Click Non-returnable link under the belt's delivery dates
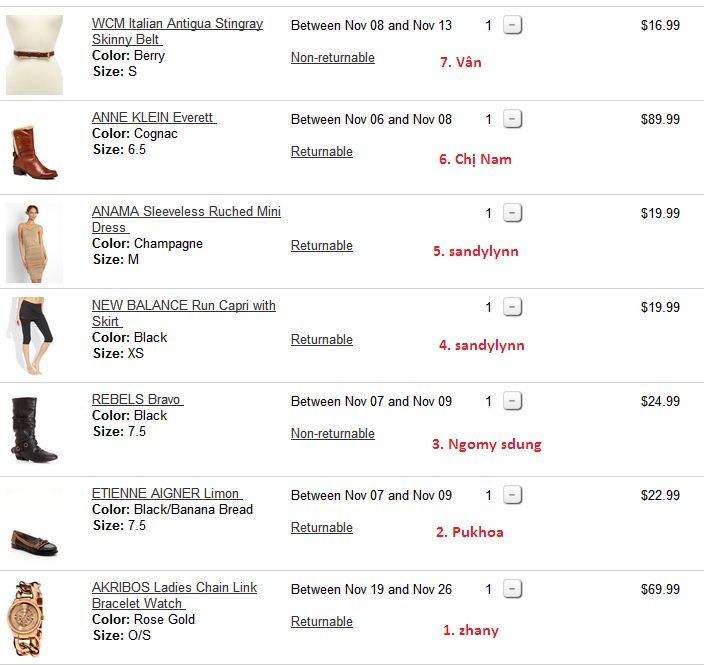This screenshot has height=665, width=705. tap(332, 57)
